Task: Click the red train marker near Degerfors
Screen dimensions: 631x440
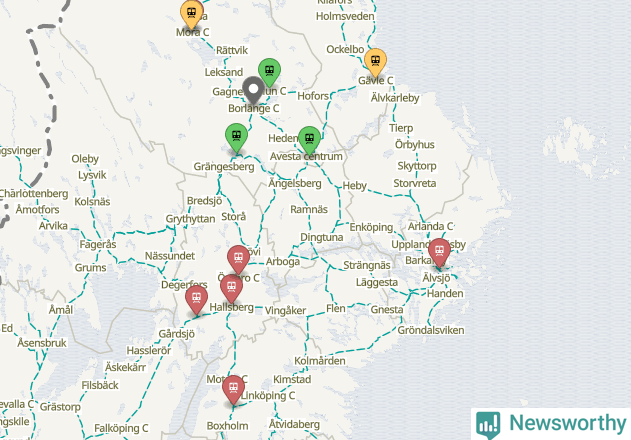Action: pos(196,300)
